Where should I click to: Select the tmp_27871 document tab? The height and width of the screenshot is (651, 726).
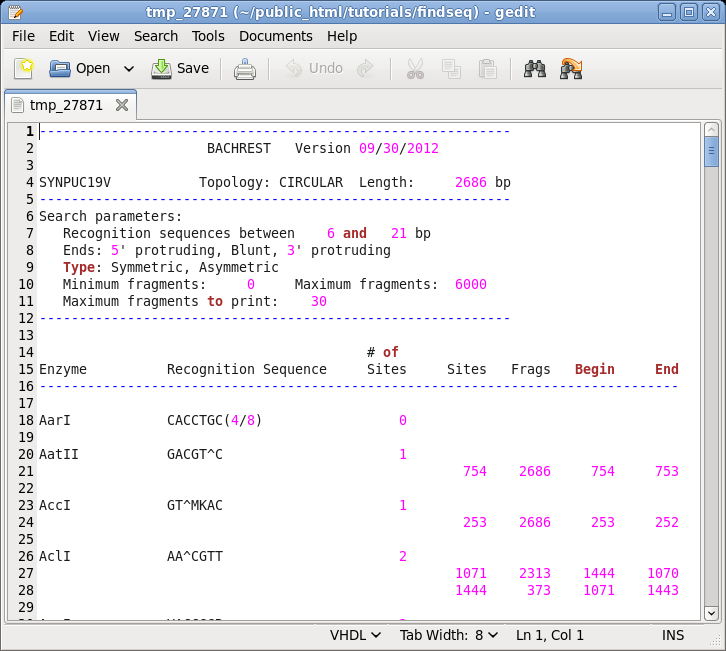[x=66, y=105]
